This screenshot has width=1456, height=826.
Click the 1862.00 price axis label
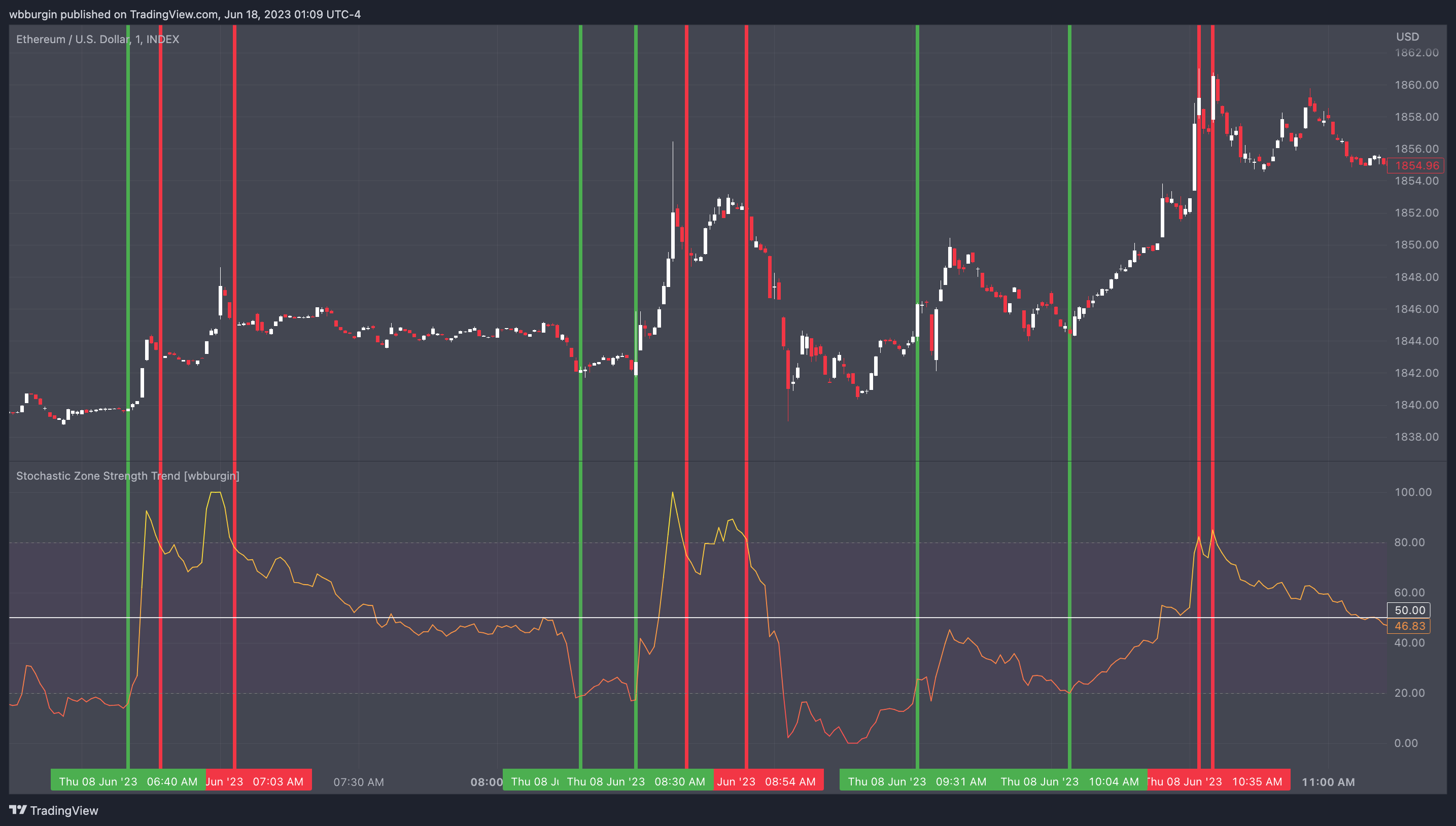coord(1416,53)
